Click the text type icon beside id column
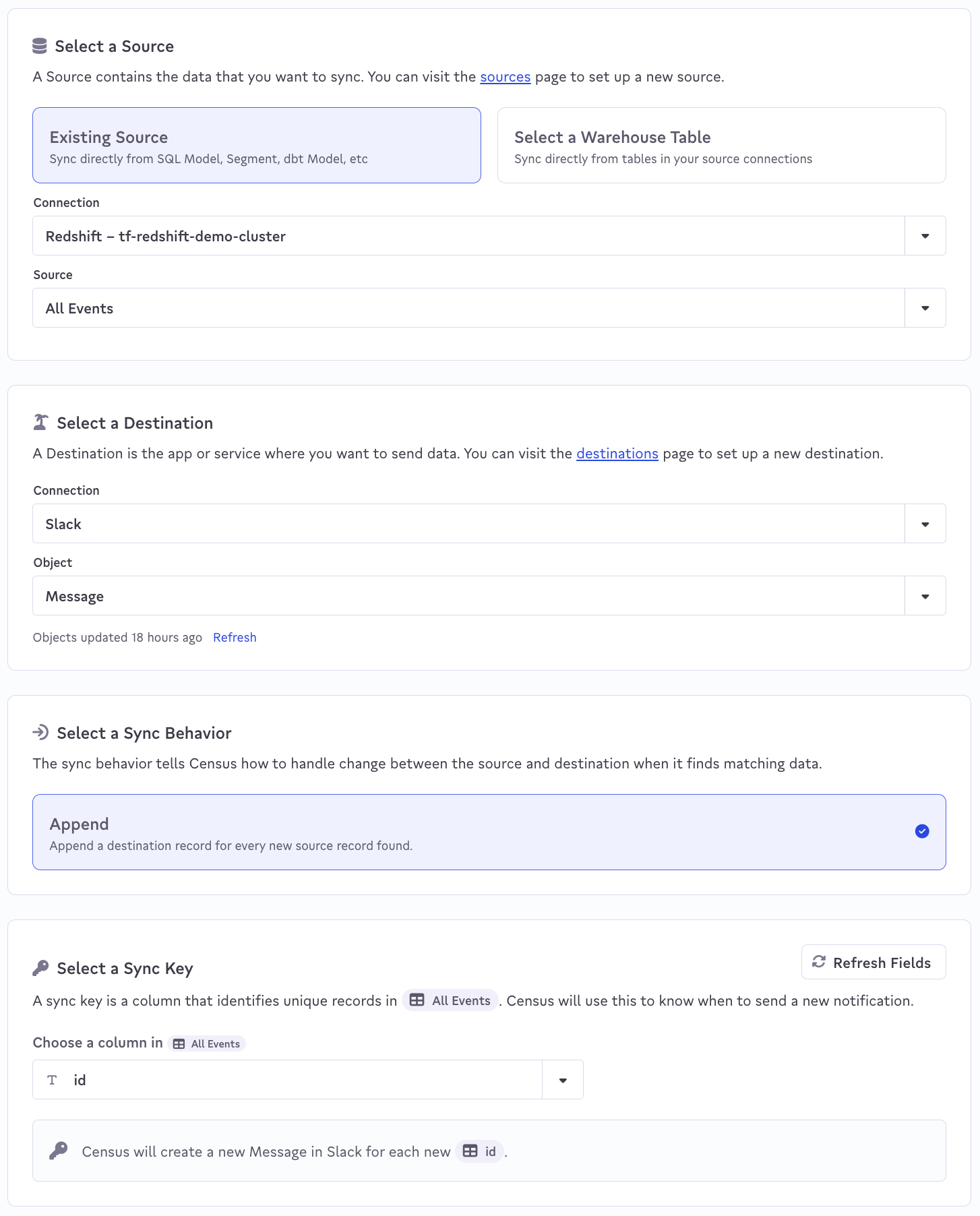Viewport: 980px width, 1216px height. (52, 1080)
